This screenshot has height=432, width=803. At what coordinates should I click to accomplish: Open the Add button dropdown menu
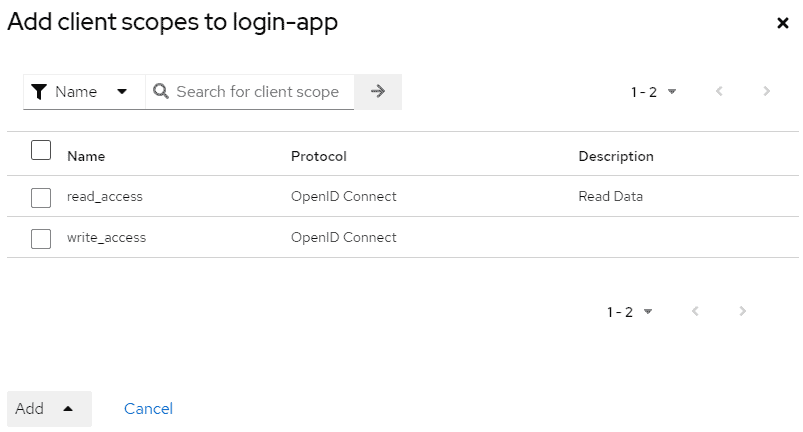(x=49, y=409)
